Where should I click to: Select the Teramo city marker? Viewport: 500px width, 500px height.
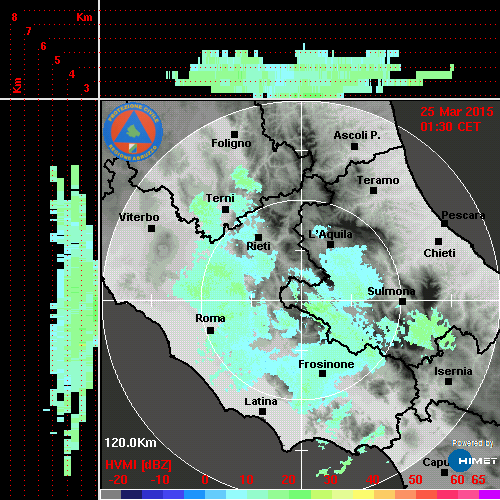click(373, 190)
